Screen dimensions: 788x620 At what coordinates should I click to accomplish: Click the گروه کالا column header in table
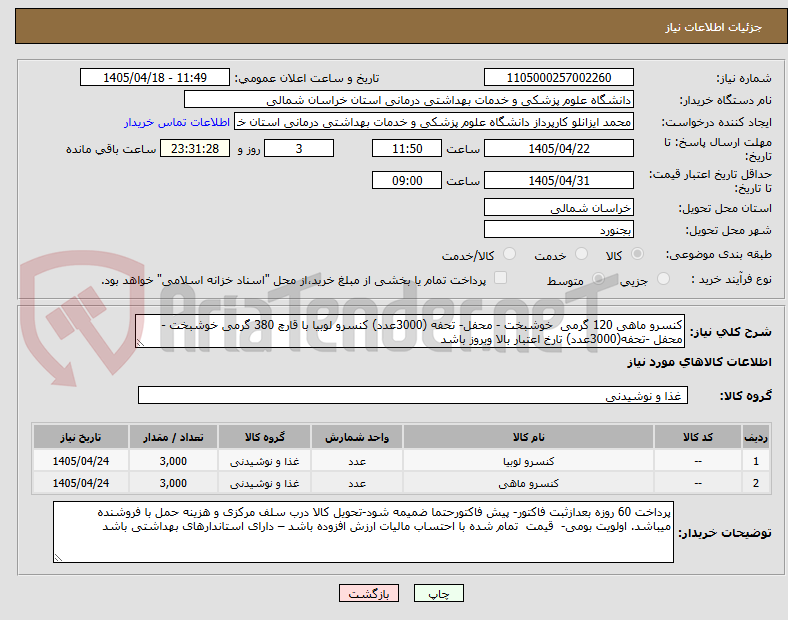click(264, 437)
